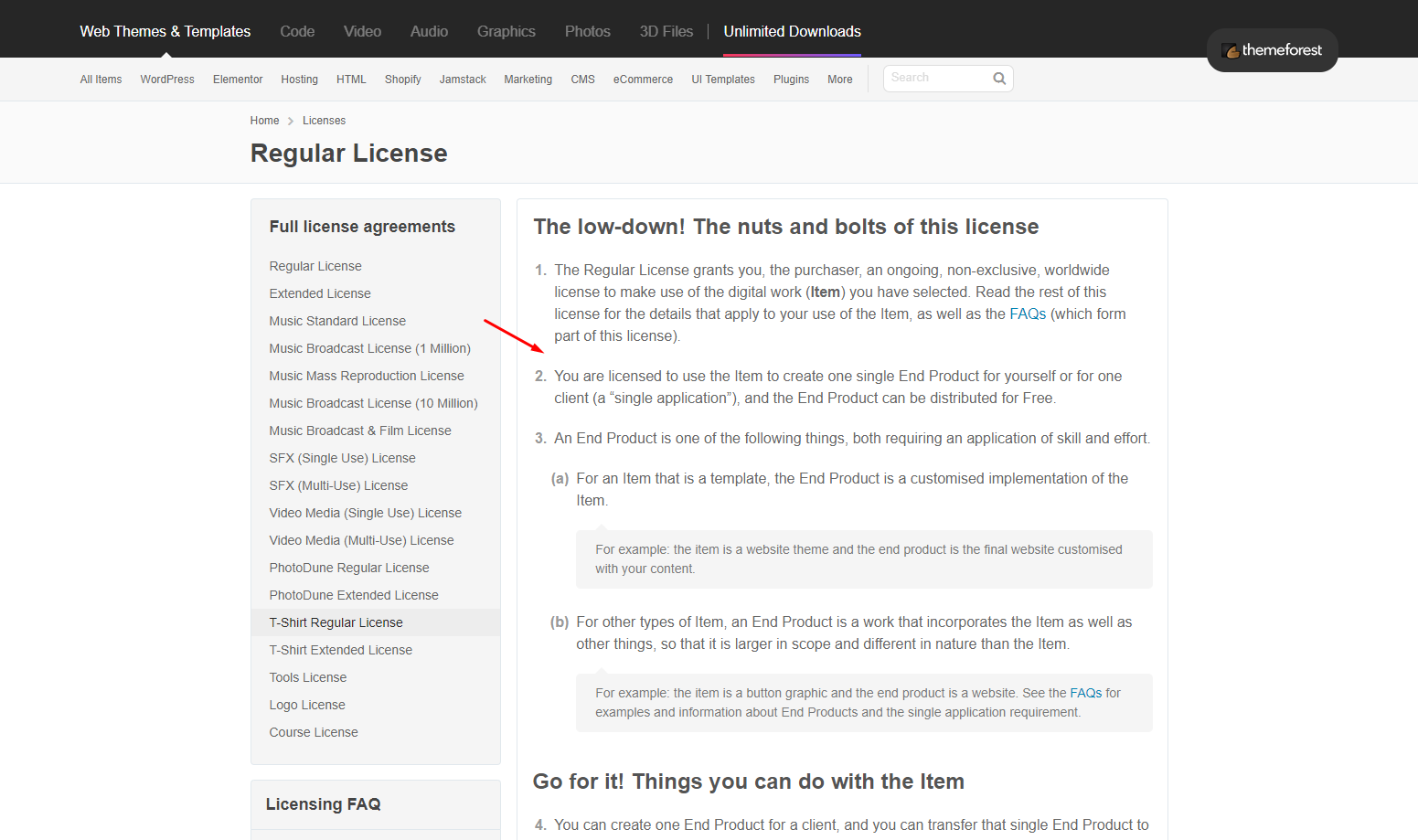Click the breadcrumb chevron after Home
Image resolution: width=1418 pixels, height=840 pixels.
pyautogui.click(x=291, y=121)
